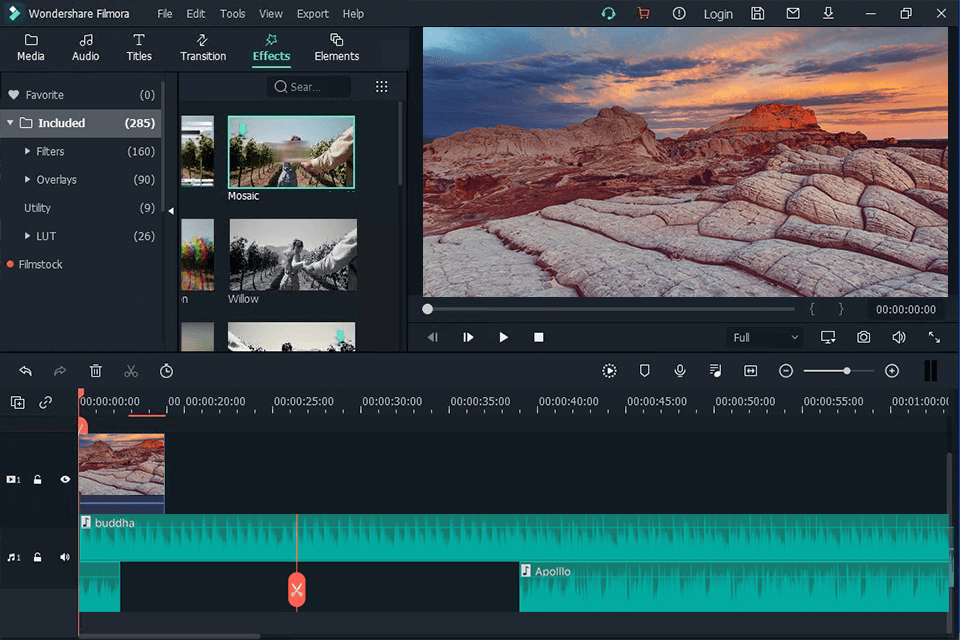Click the exclamation info icon
This screenshot has width=960, height=640.
679,13
